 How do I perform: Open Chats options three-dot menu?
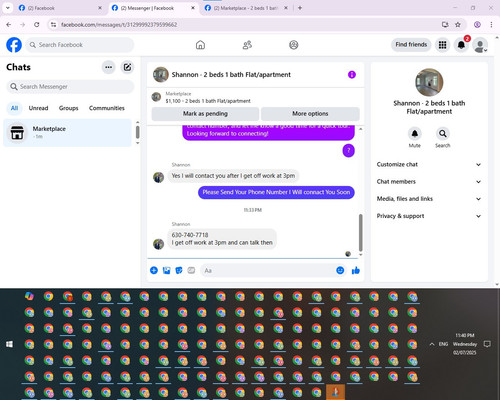click(108, 67)
